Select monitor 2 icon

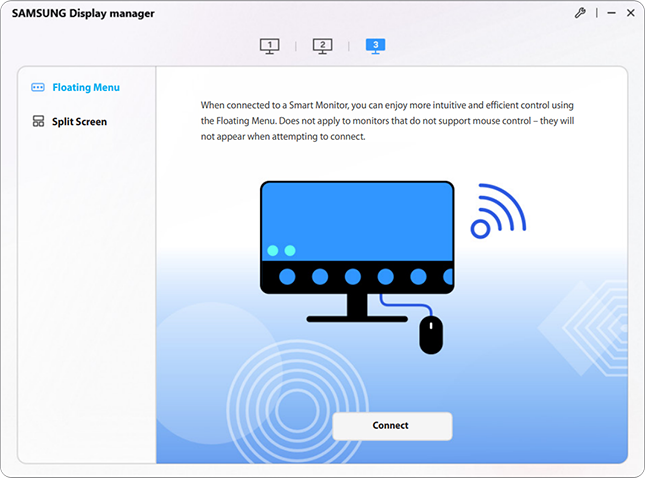(322, 46)
